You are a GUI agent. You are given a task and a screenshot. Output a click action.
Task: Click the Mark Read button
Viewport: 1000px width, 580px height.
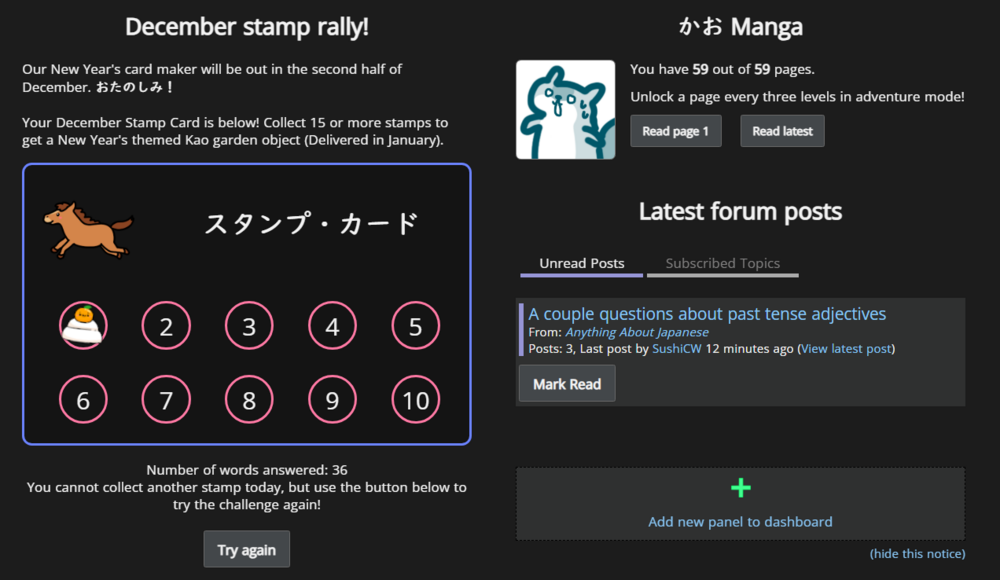566,383
